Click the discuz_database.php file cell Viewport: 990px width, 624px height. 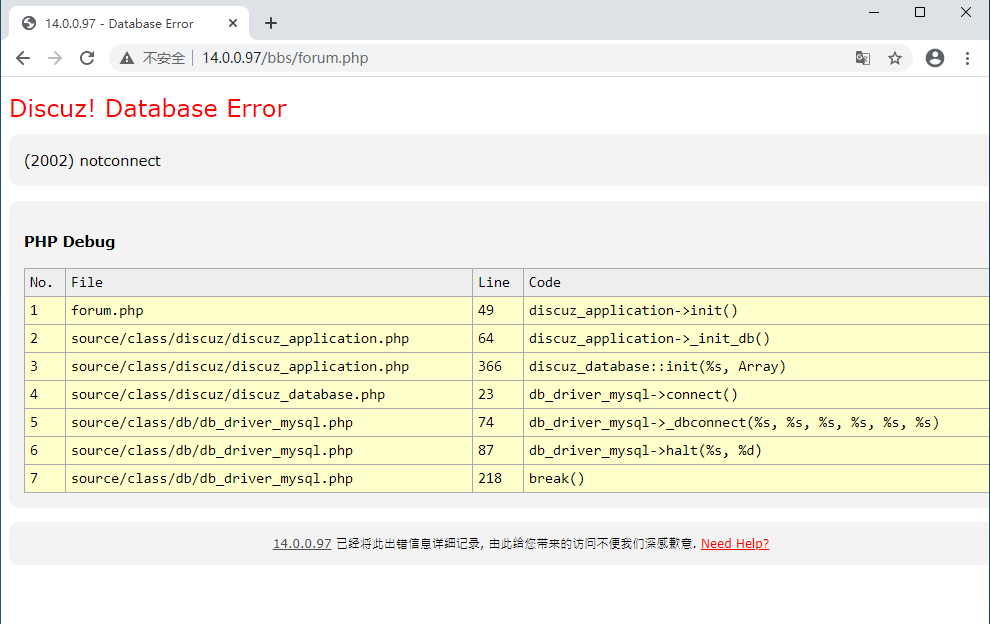[269, 395]
